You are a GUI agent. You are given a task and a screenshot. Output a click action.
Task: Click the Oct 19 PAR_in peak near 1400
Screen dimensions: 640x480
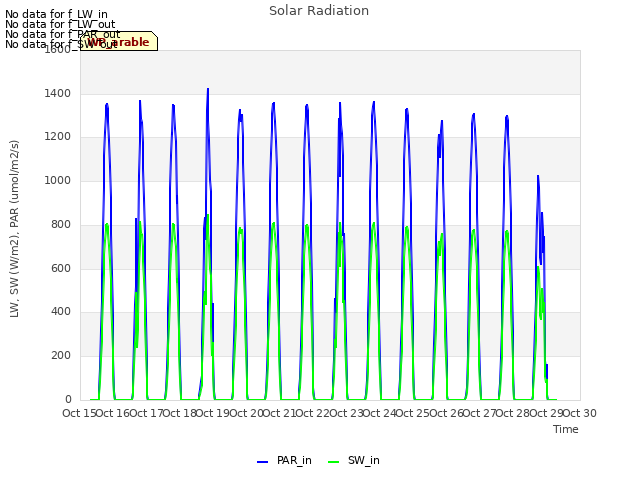pos(208,89)
